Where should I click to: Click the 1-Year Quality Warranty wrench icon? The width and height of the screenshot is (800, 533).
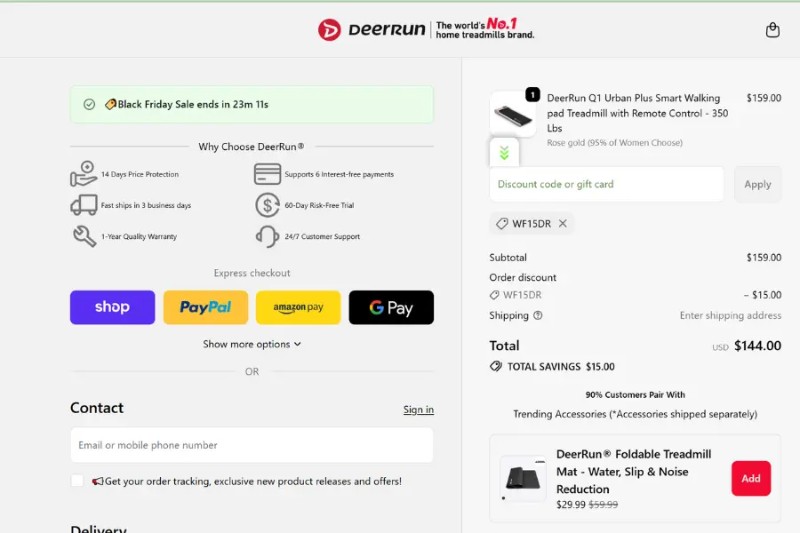click(84, 236)
